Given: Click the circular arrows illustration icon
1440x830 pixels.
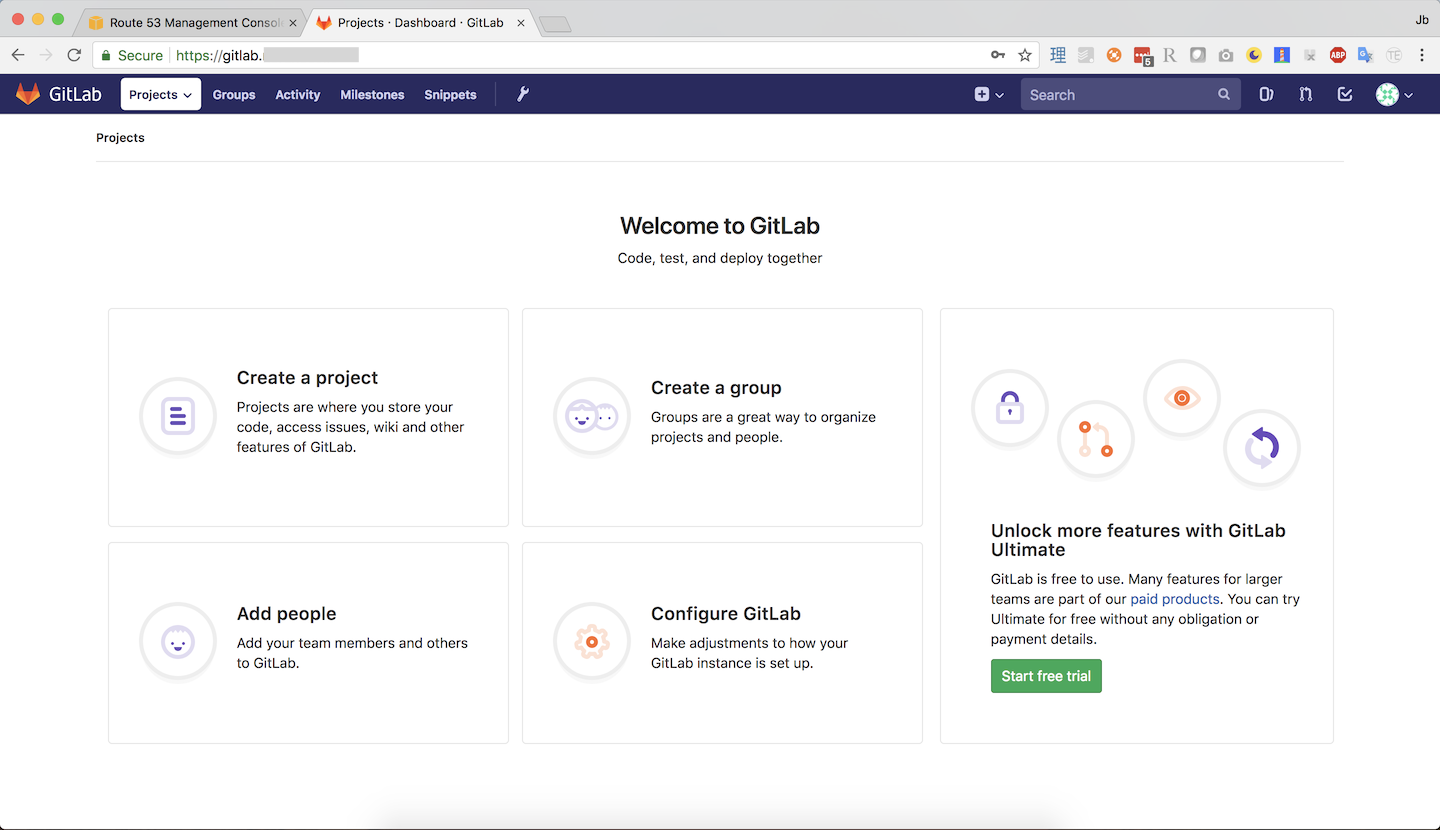Looking at the screenshot, I should click(x=1262, y=448).
